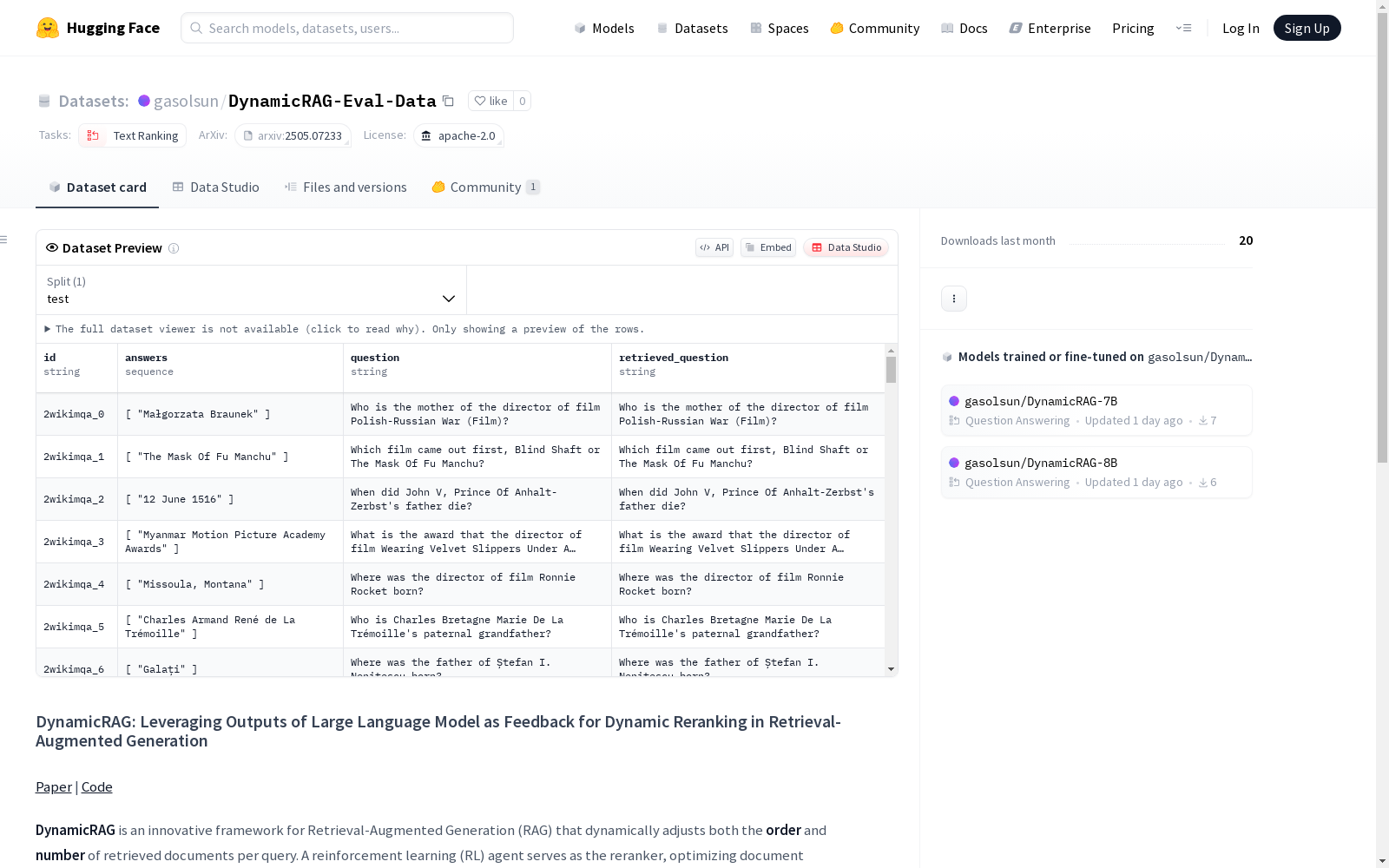Open the navigation overflow menu icon
Screen dimensions: 1389x868
tap(1183, 28)
